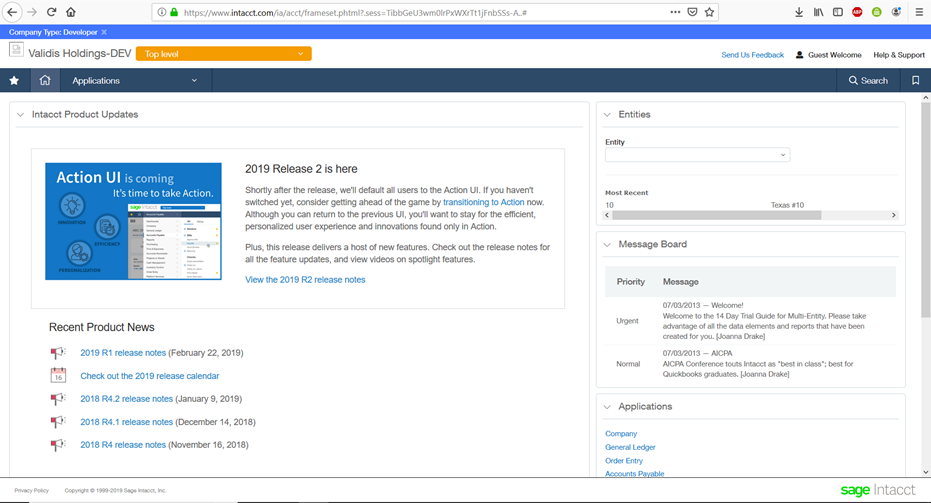This screenshot has width=931, height=503.
Task: Open the Applications navigation menu
Action: coord(135,80)
